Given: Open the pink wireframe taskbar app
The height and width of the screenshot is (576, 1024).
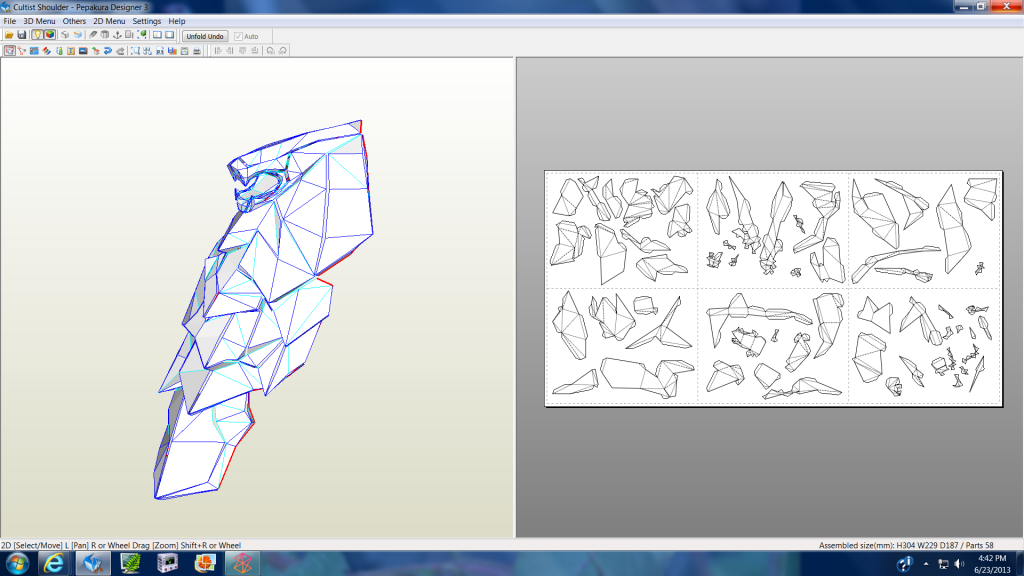Looking at the screenshot, I should (242, 564).
